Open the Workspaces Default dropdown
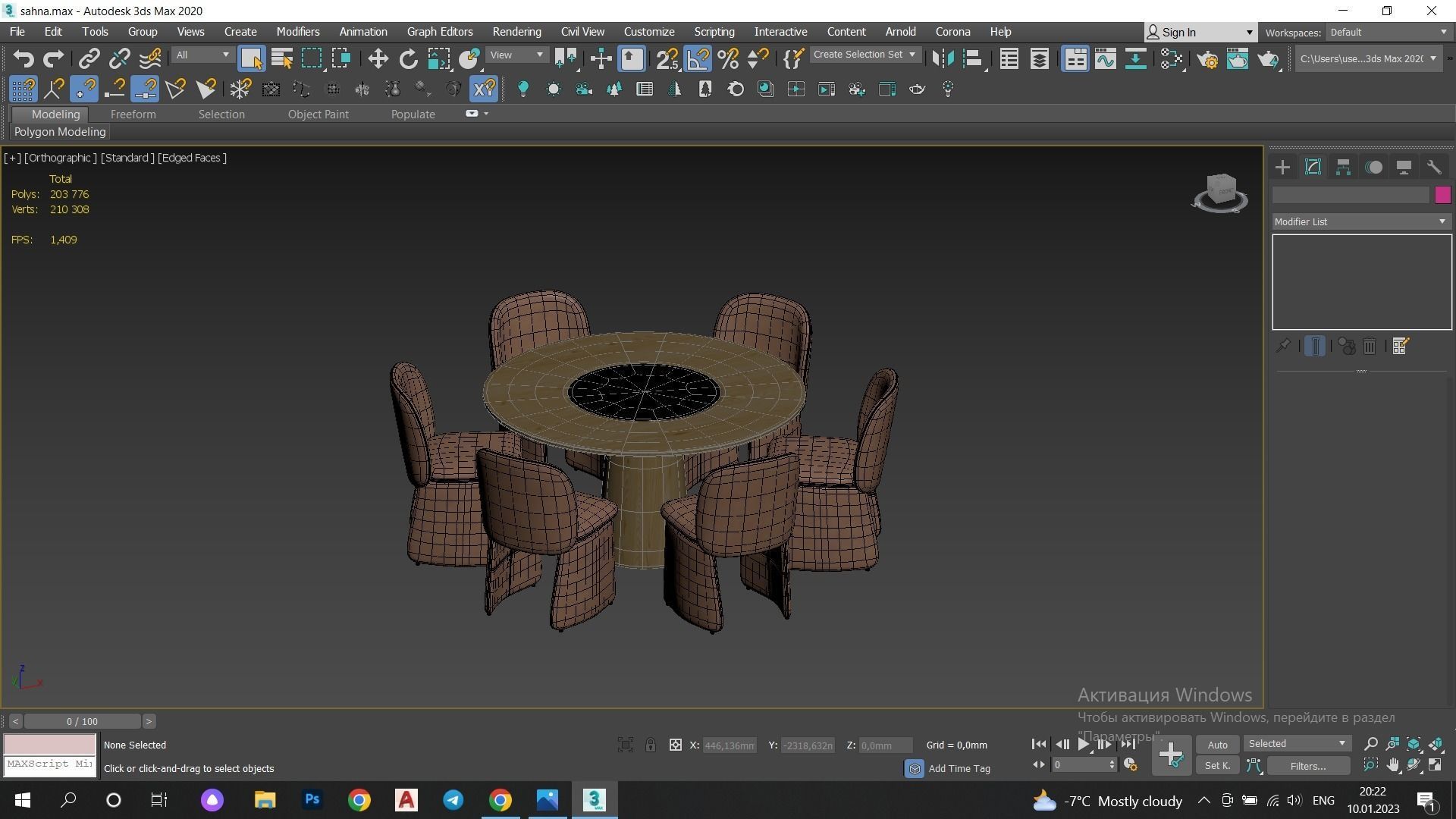Viewport: 1456px width, 819px height. pos(1388,33)
